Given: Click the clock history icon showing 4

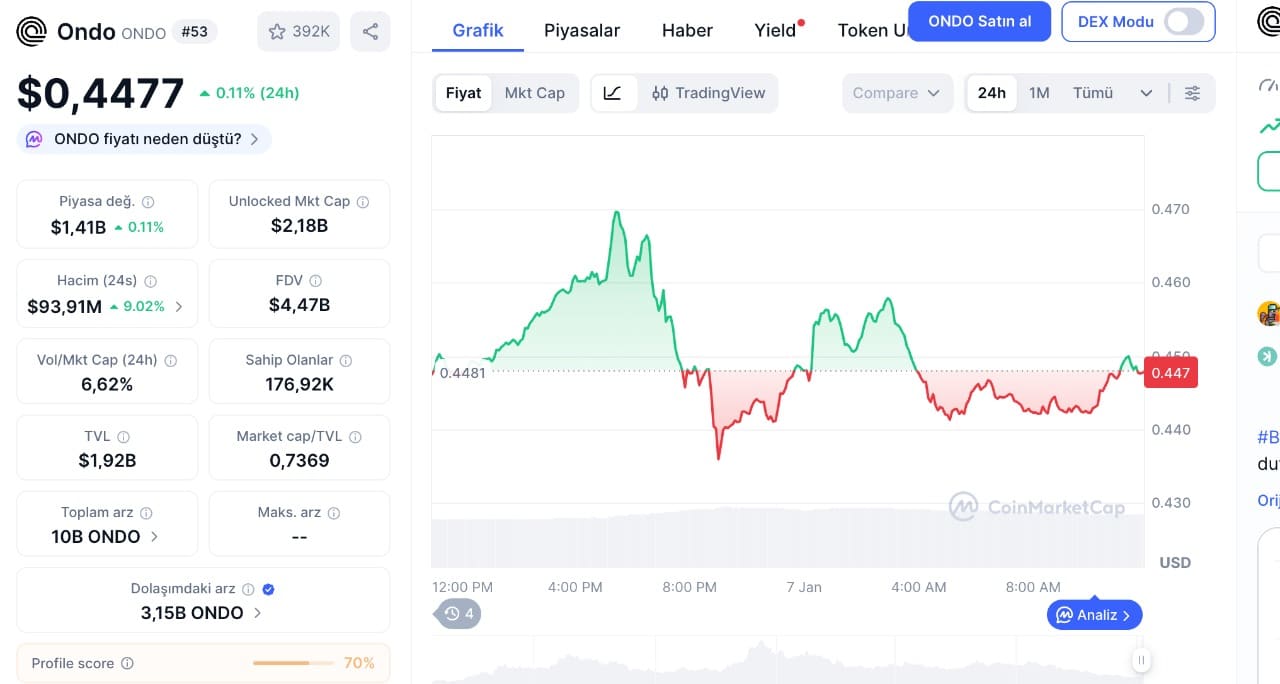Looking at the screenshot, I should point(457,613).
